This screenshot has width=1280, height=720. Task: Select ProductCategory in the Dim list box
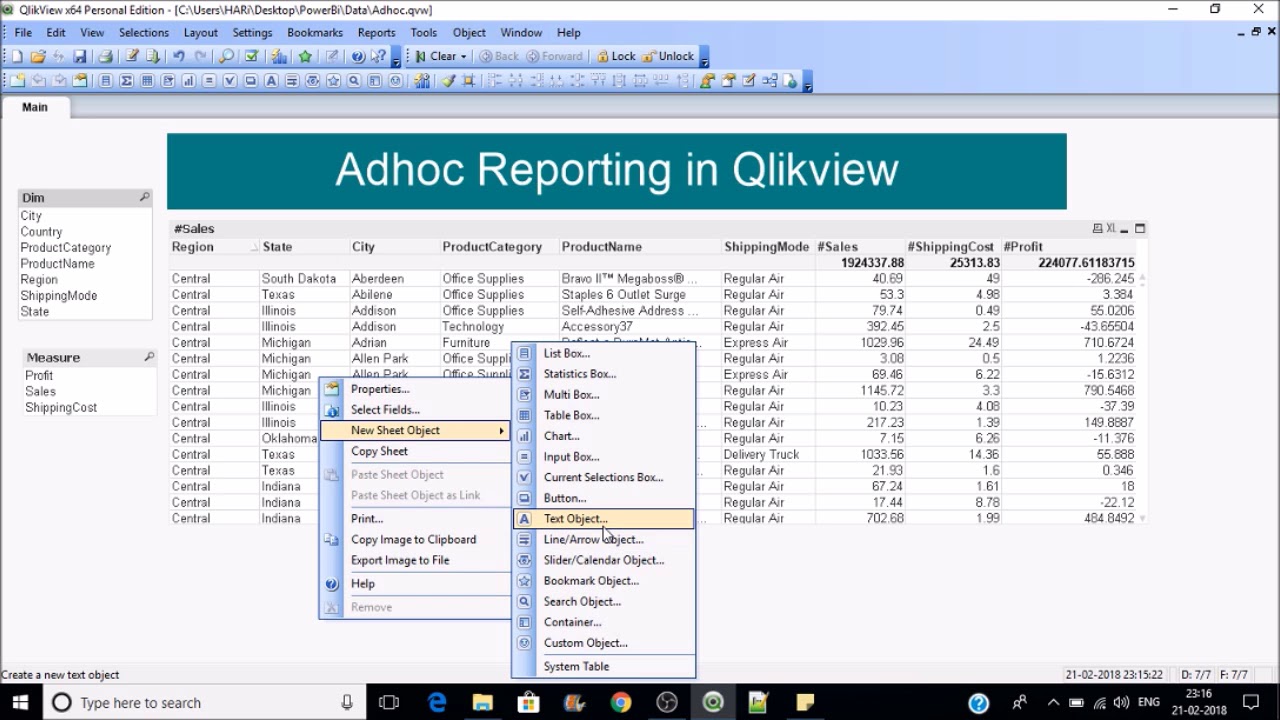(x=66, y=248)
